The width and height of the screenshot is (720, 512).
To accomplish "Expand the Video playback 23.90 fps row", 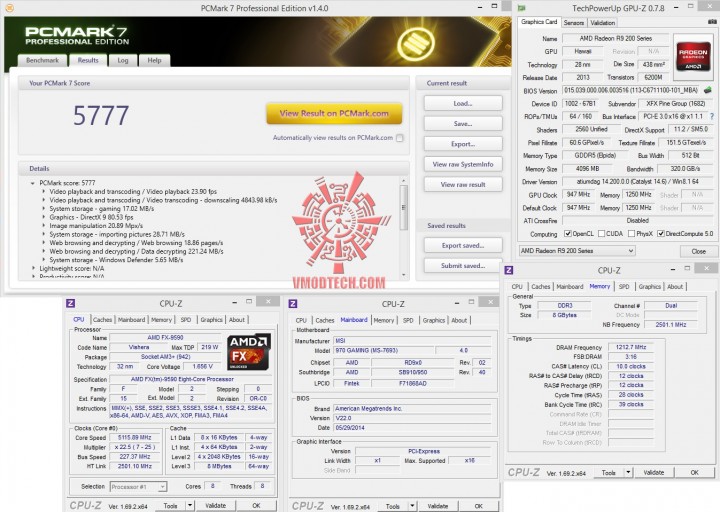I will [x=44, y=191].
